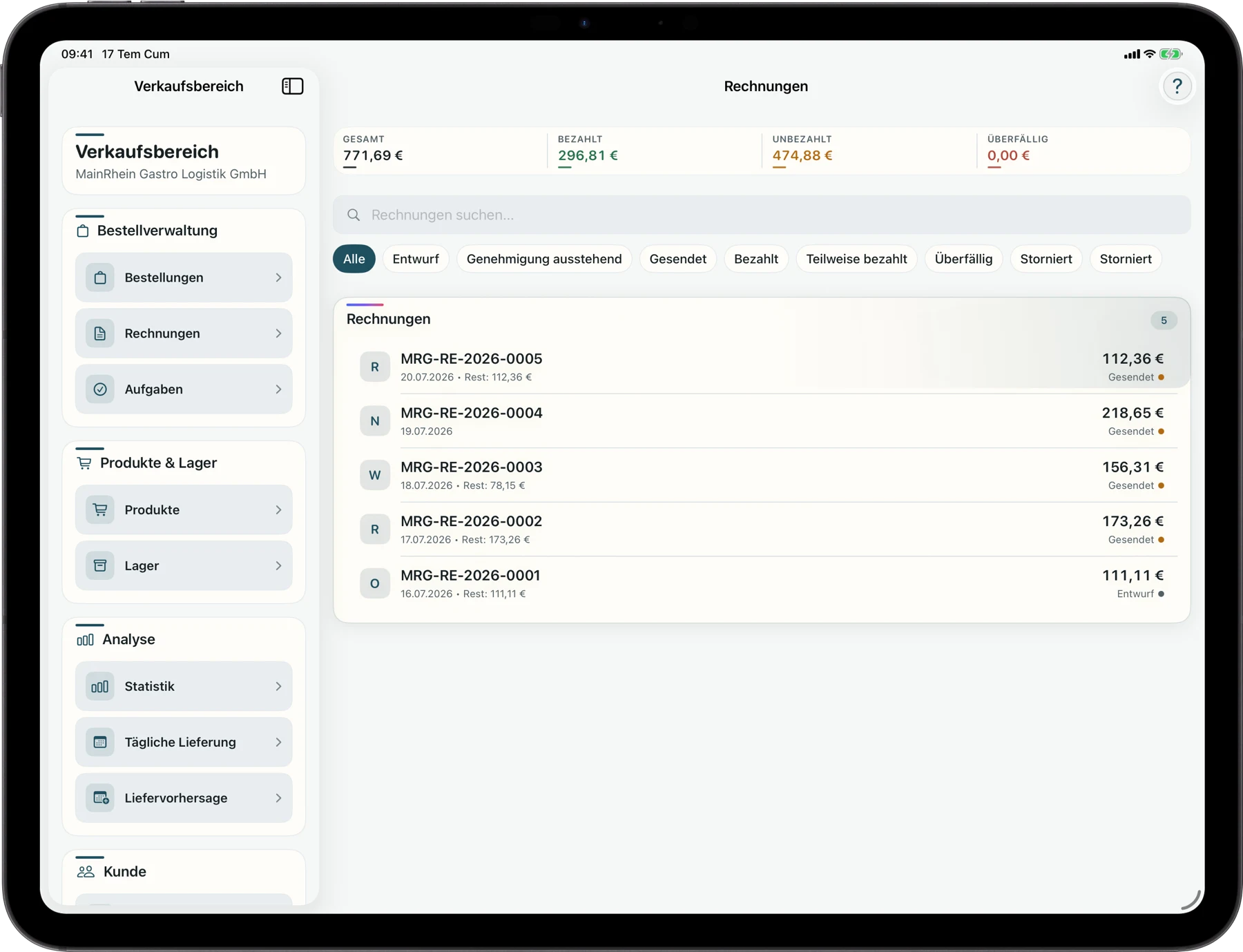Focus the Rechnungen suchen search field
The image size is (1243, 952).
(762, 215)
